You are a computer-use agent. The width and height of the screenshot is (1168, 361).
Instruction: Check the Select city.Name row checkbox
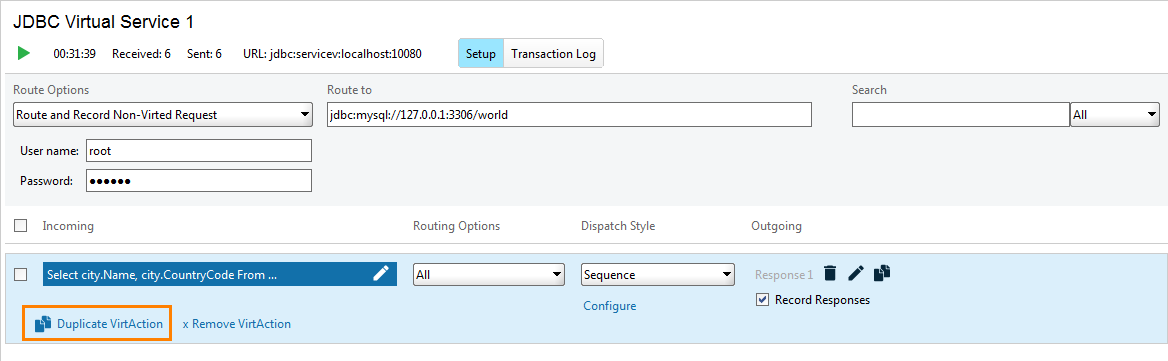pos(21,275)
